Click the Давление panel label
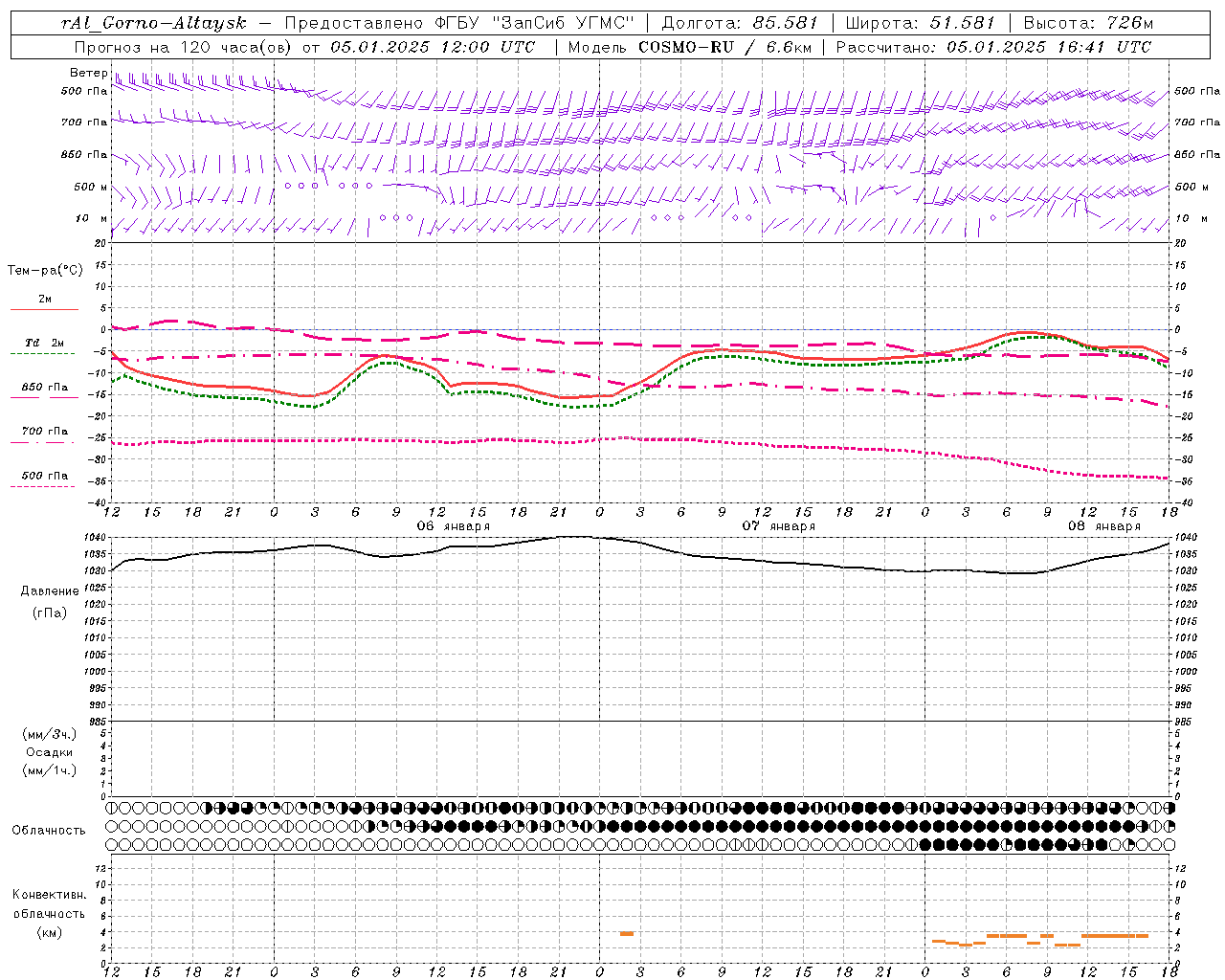This screenshot has height=980, width=1225. pyautogui.click(x=50, y=591)
